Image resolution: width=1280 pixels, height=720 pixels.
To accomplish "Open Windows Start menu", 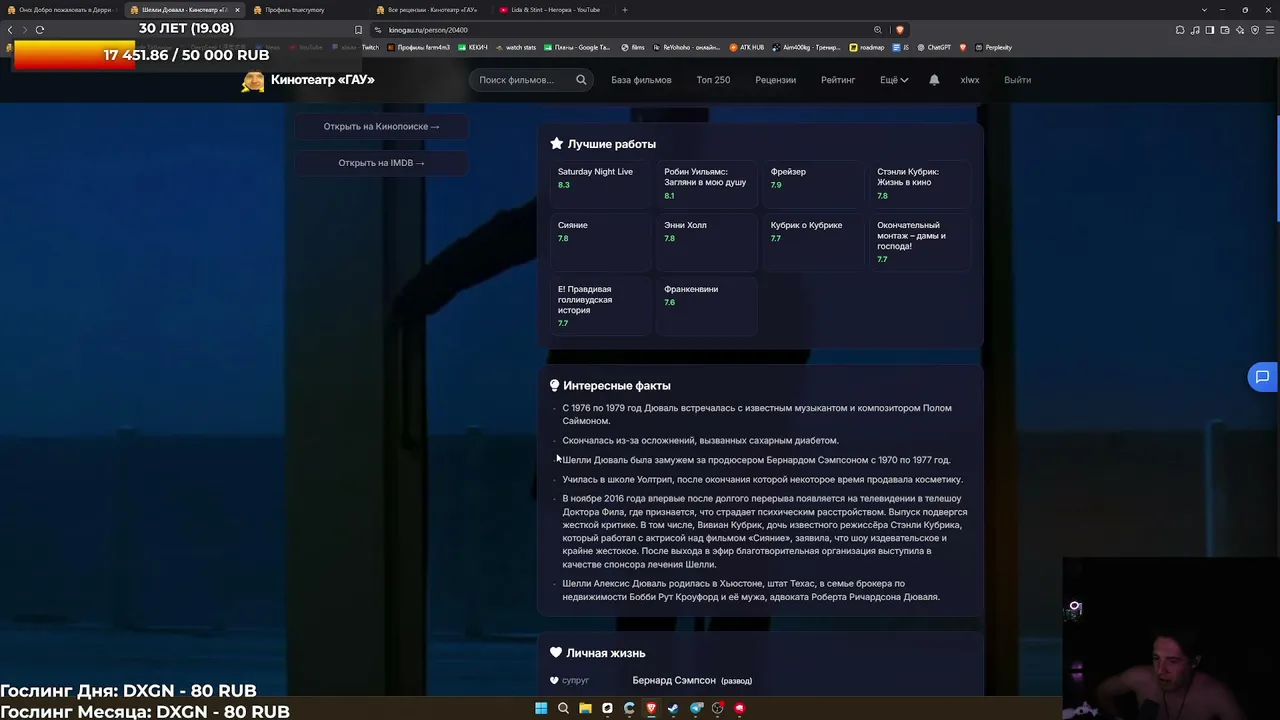I will 541,708.
